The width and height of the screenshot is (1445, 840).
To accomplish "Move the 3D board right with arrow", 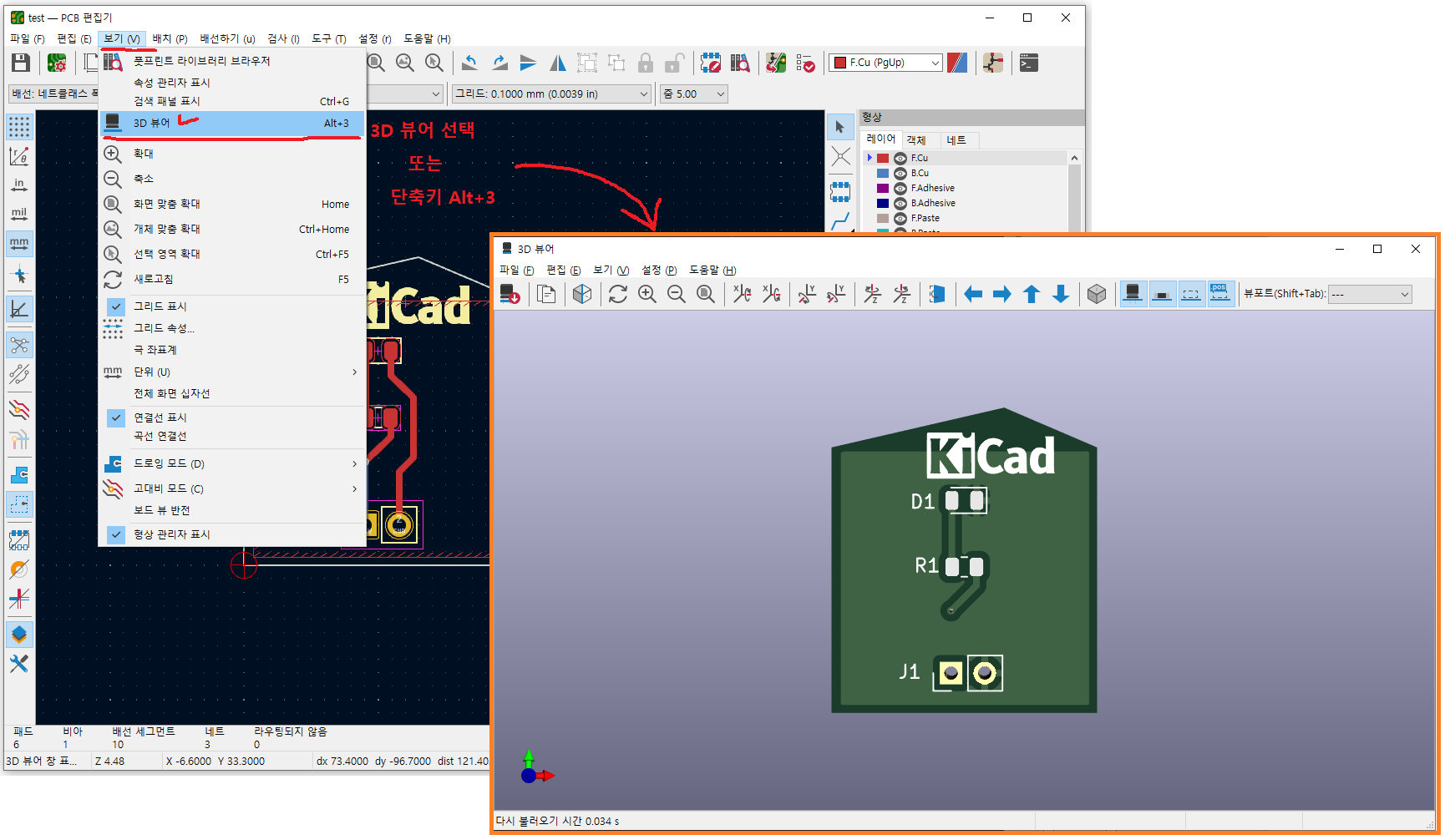I will 1002,294.
